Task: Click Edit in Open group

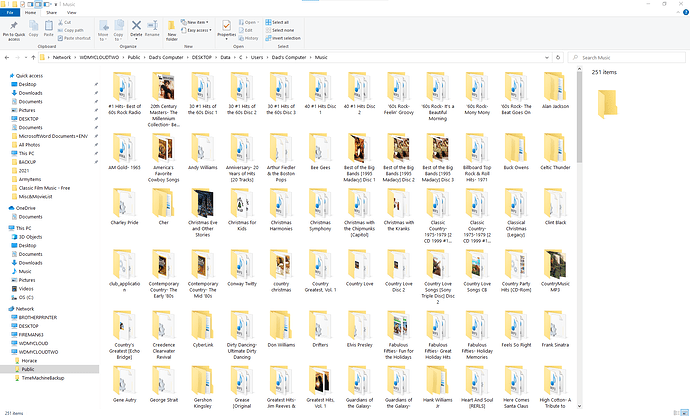Action: (x=246, y=30)
